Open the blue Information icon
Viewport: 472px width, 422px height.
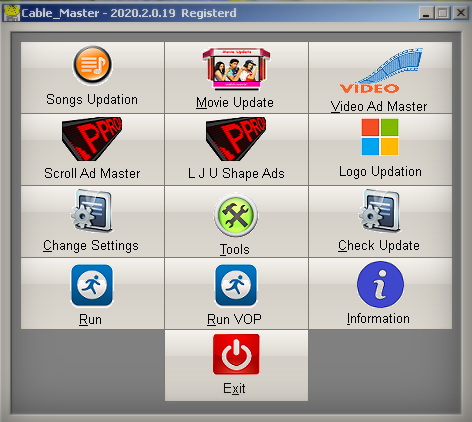380,284
